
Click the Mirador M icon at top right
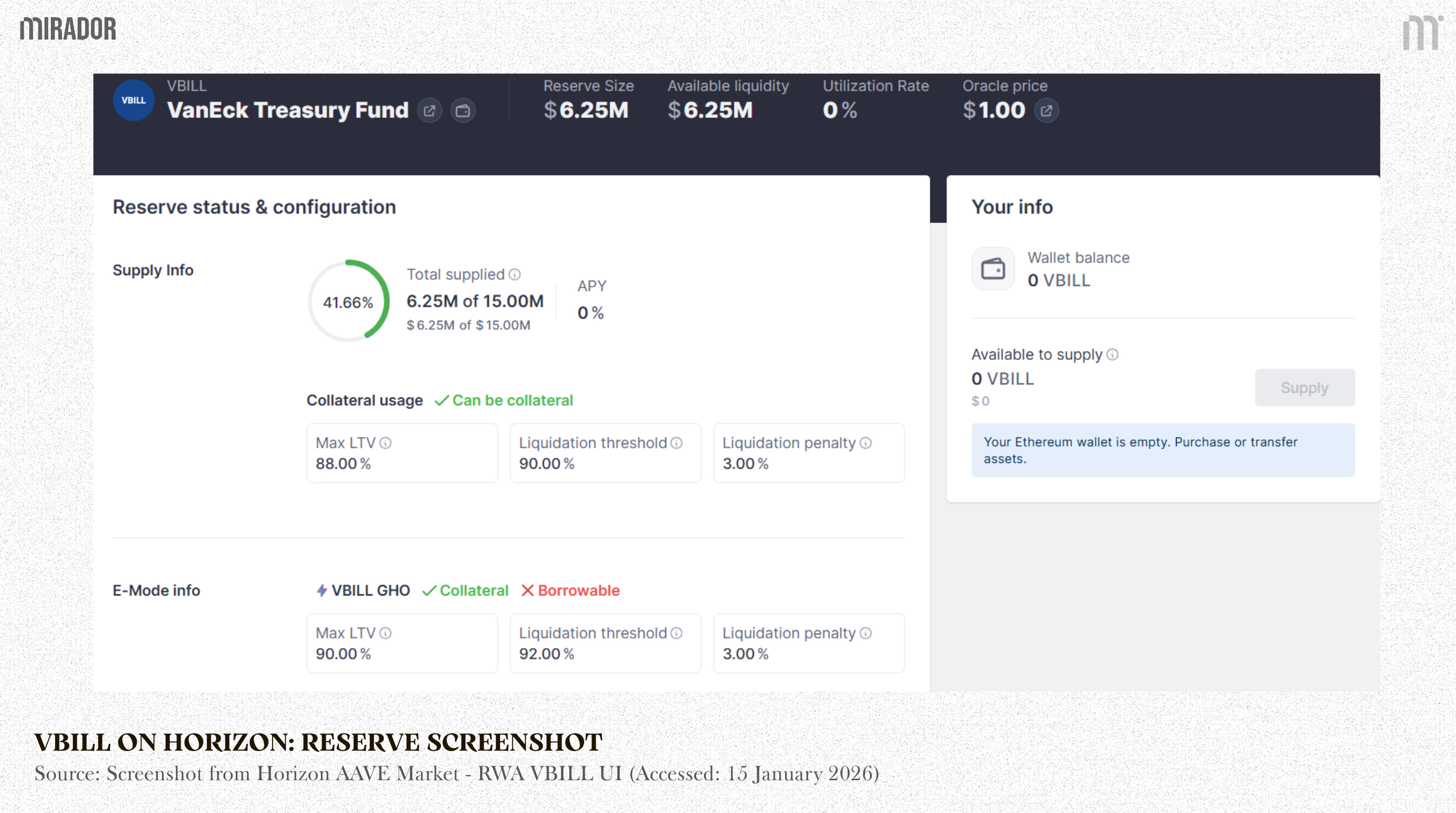point(1421,33)
